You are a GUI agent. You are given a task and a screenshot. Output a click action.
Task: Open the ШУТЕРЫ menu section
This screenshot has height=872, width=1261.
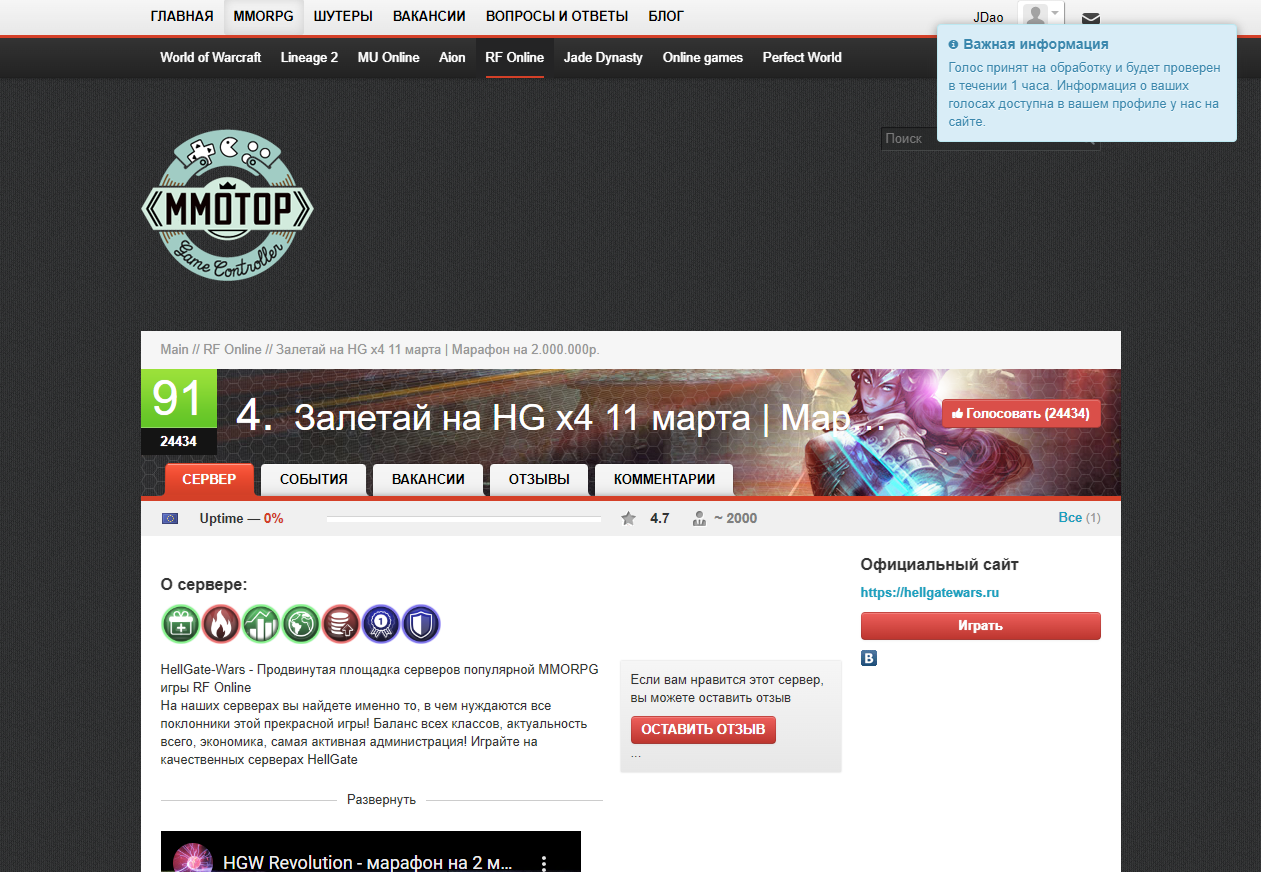tap(343, 16)
